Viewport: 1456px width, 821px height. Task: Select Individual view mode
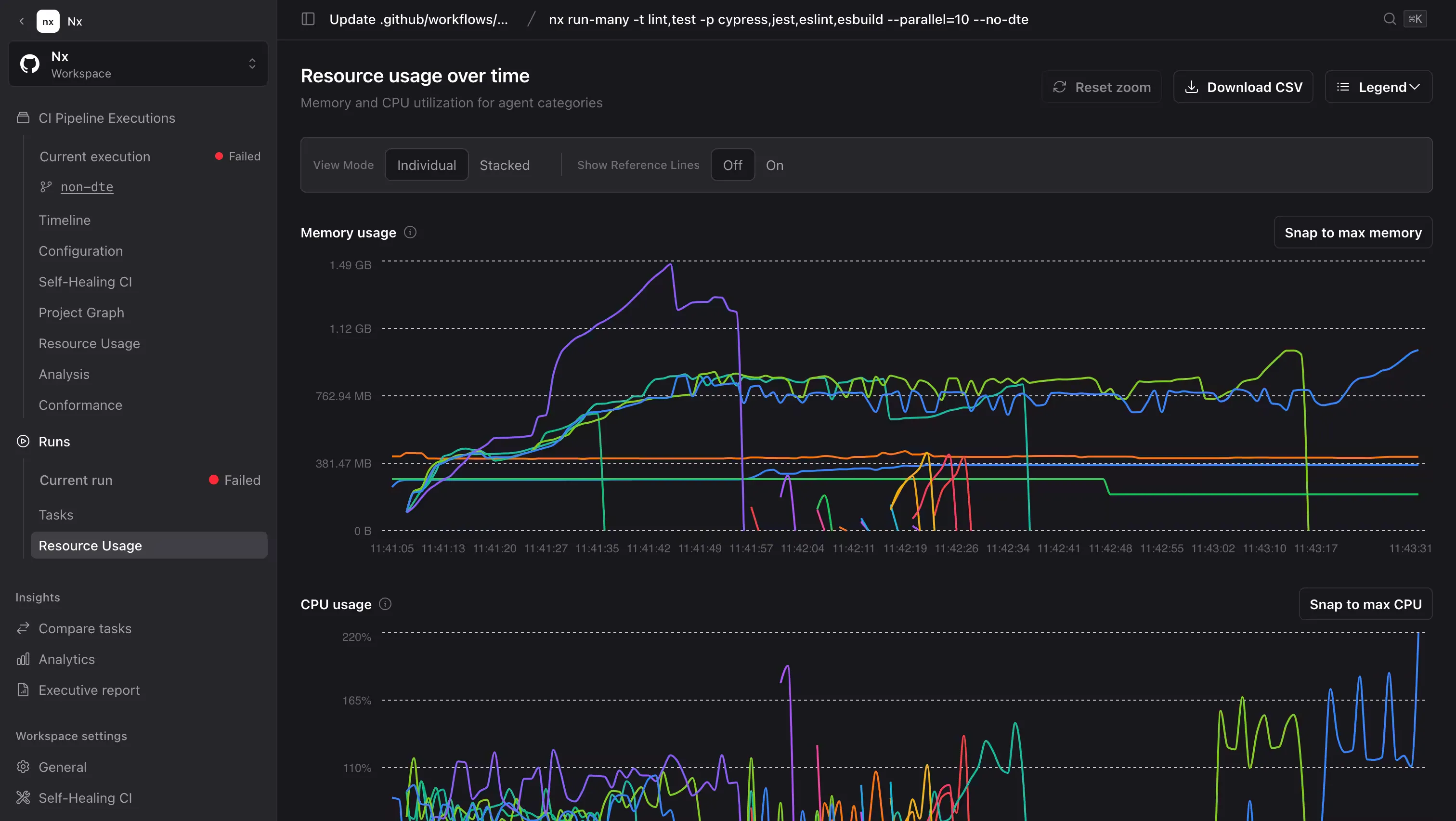click(x=427, y=165)
